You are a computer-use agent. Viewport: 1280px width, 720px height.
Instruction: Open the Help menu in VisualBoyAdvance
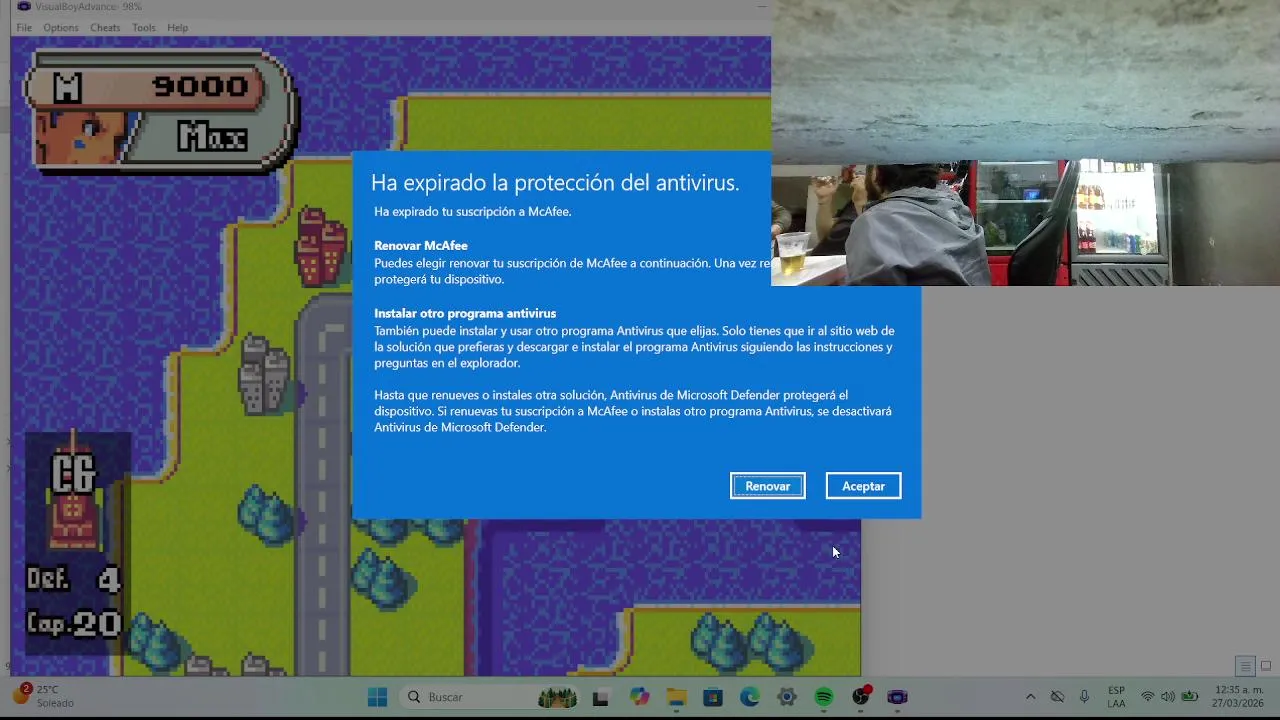(x=177, y=28)
